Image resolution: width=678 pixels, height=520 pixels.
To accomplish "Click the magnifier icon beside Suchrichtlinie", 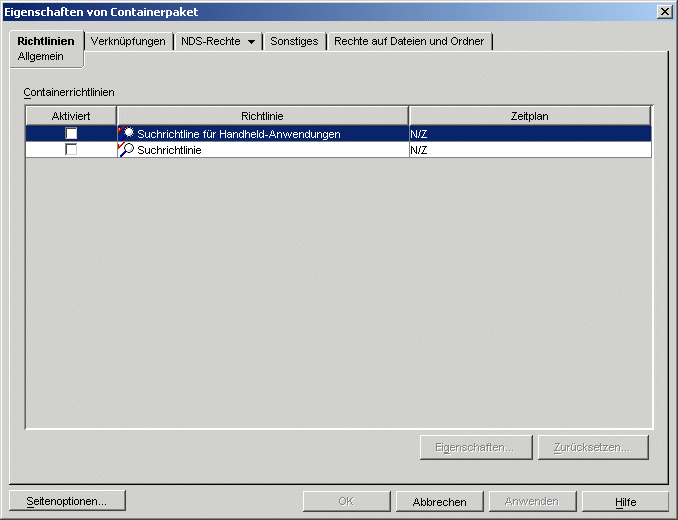I will tap(126, 150).
